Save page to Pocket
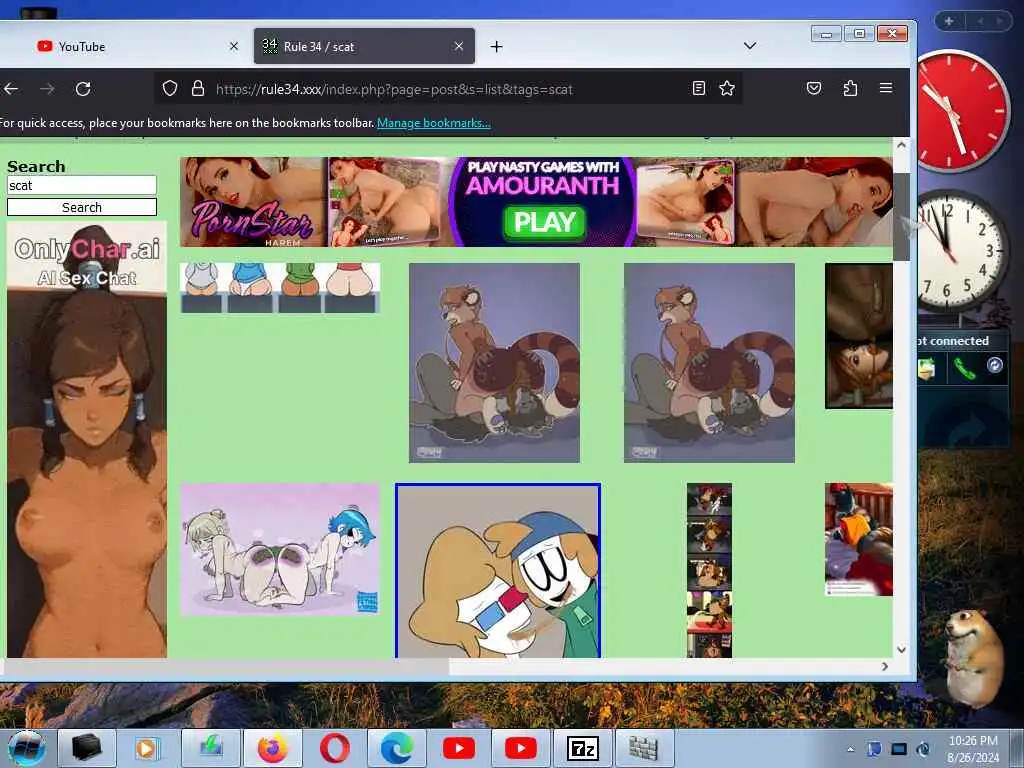 [814, 88]
